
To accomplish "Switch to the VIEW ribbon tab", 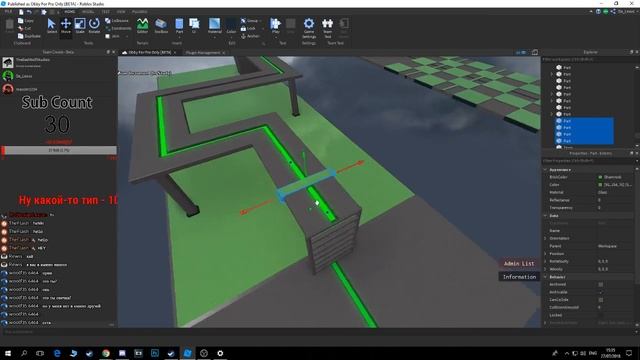I will [121, 12].
